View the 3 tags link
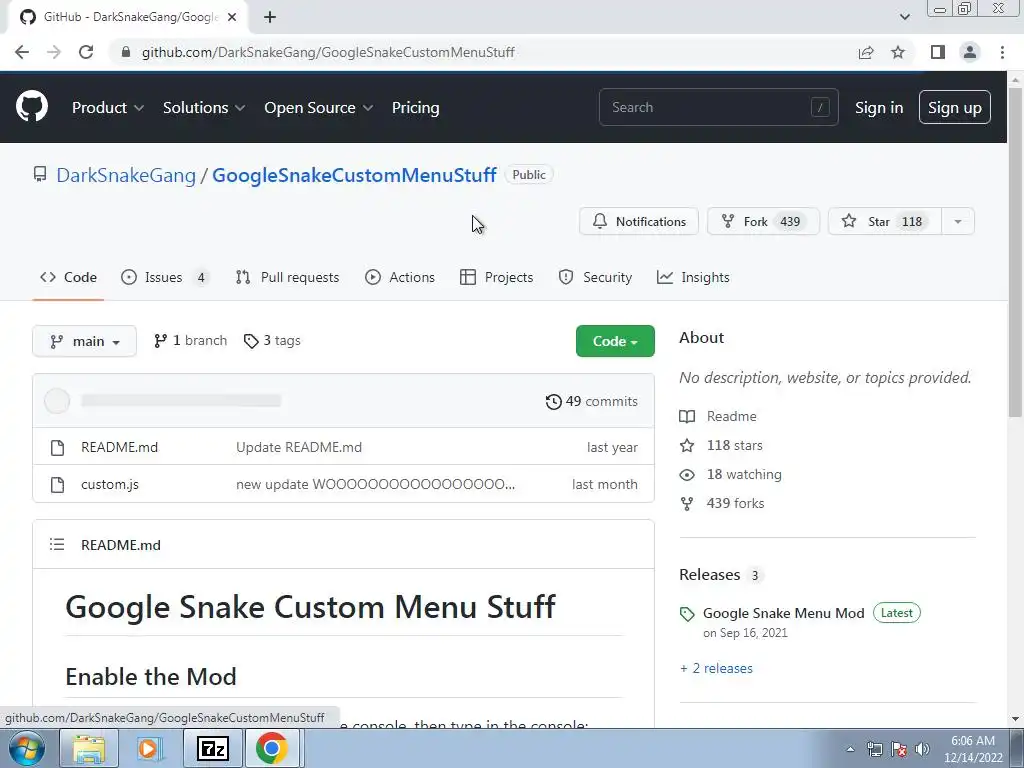The width and height of the screenshot is (1024, 768). 272,341
